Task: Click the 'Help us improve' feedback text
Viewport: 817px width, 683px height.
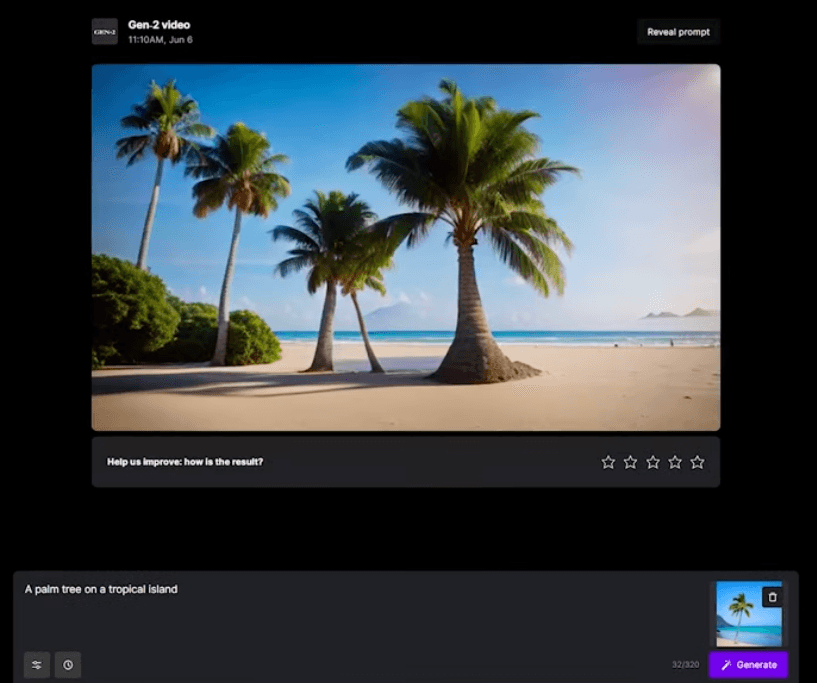Action: 185,462
